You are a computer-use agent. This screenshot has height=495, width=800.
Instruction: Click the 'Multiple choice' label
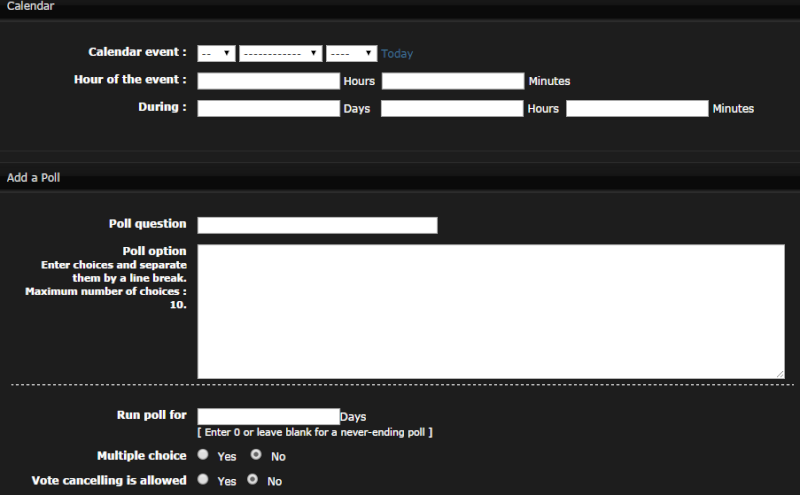click(x=142, y=456)
